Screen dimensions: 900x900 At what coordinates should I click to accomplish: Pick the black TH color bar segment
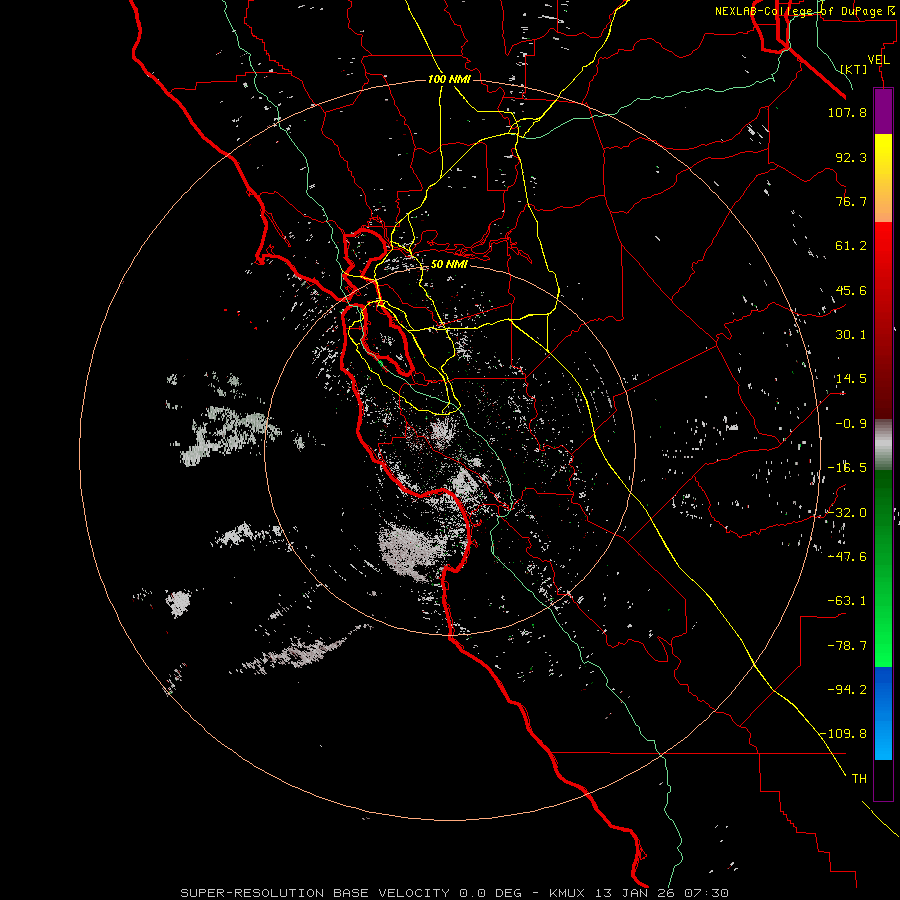[883, 780]
